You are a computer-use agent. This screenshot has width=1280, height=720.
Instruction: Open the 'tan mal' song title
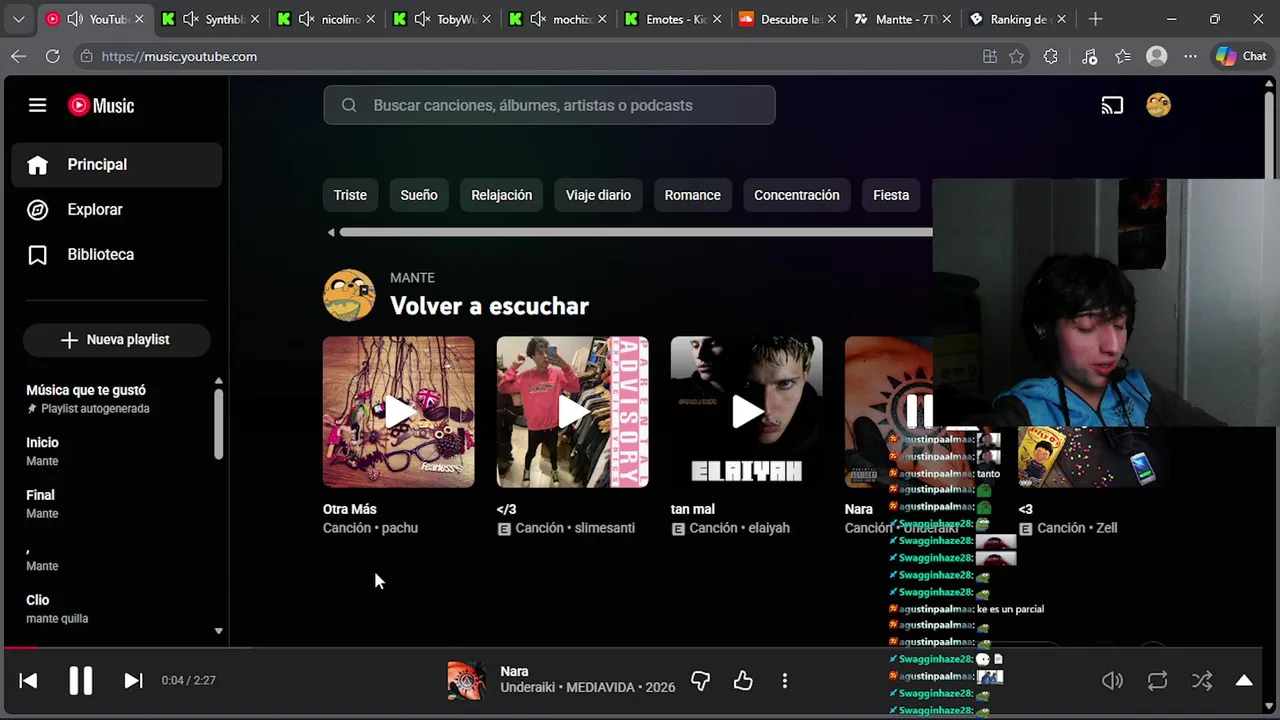point(693,509)
